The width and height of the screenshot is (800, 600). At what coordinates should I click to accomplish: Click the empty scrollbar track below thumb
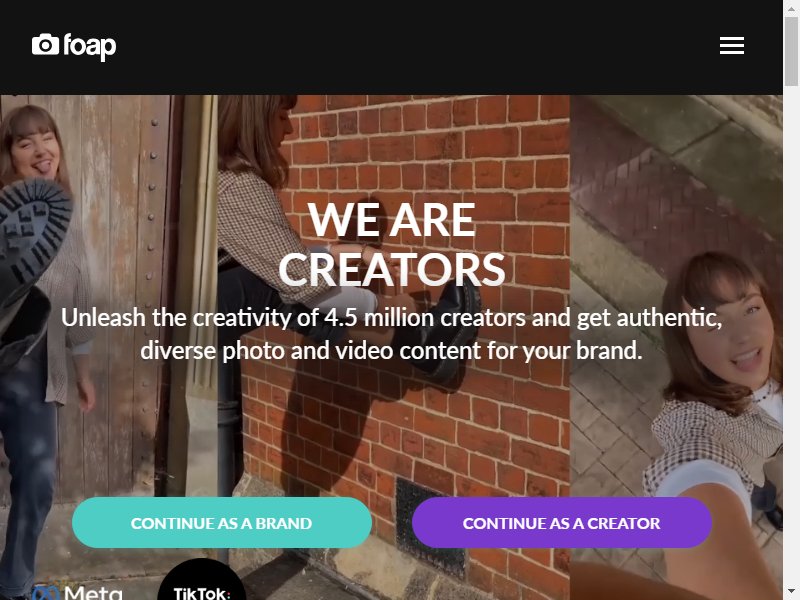click(791, 335)
